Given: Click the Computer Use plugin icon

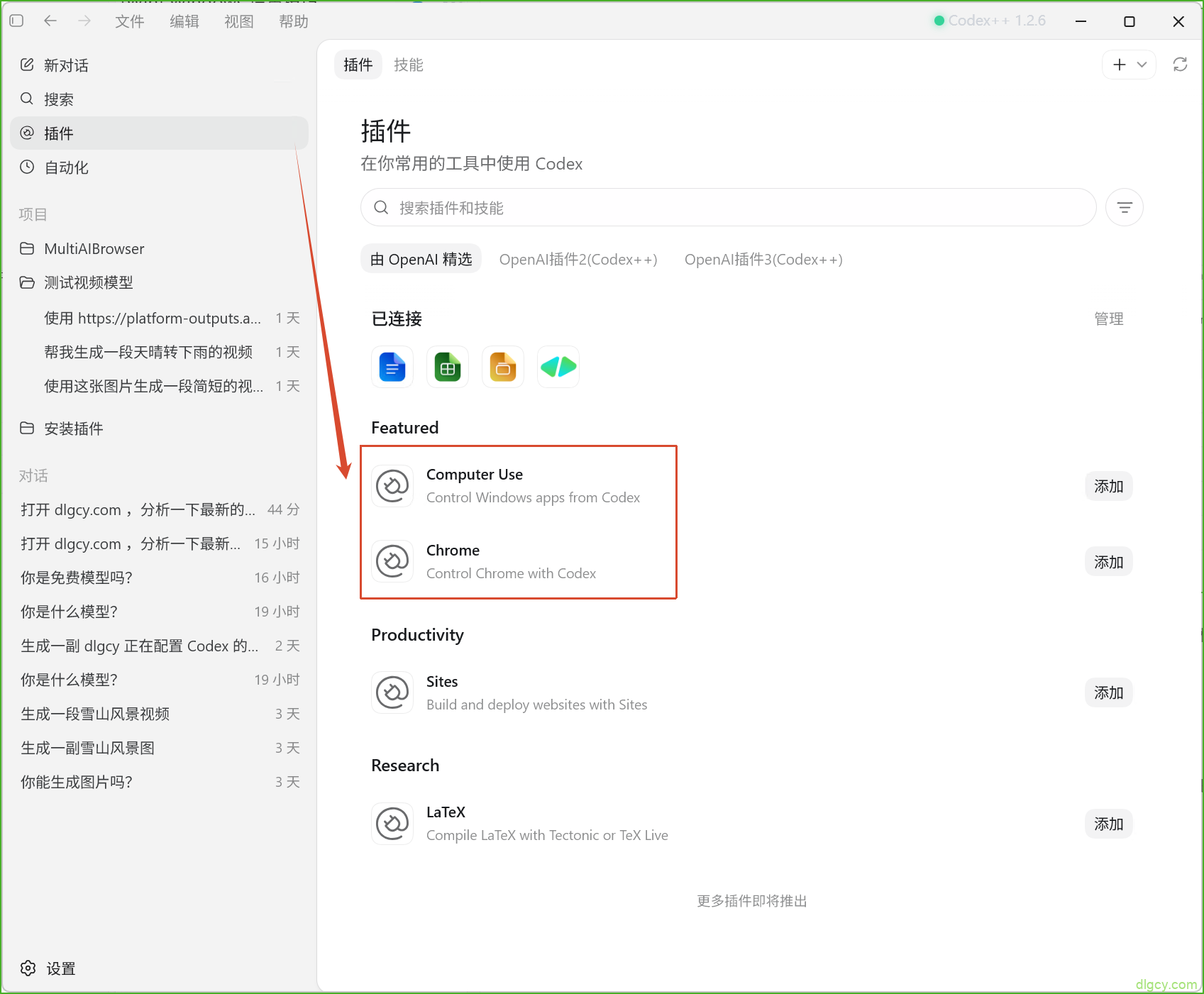Looking at the screenshot, I should point(392,486).
